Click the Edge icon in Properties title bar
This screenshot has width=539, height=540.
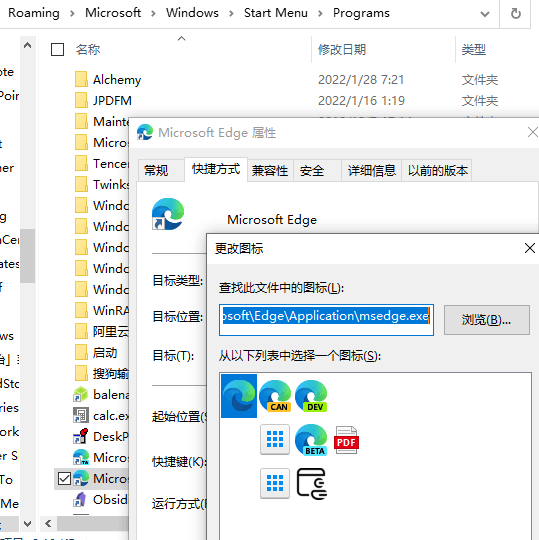pos(145,132)
